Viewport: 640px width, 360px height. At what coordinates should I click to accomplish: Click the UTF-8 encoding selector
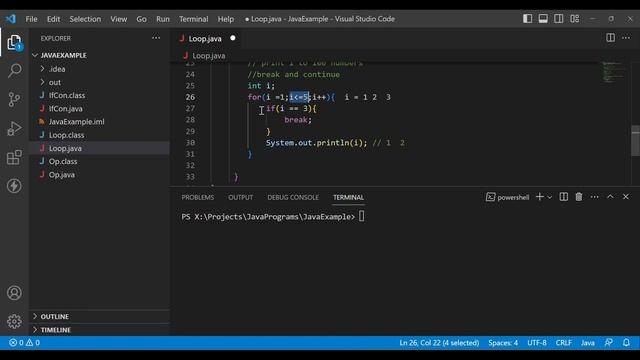tap(537, 343)
